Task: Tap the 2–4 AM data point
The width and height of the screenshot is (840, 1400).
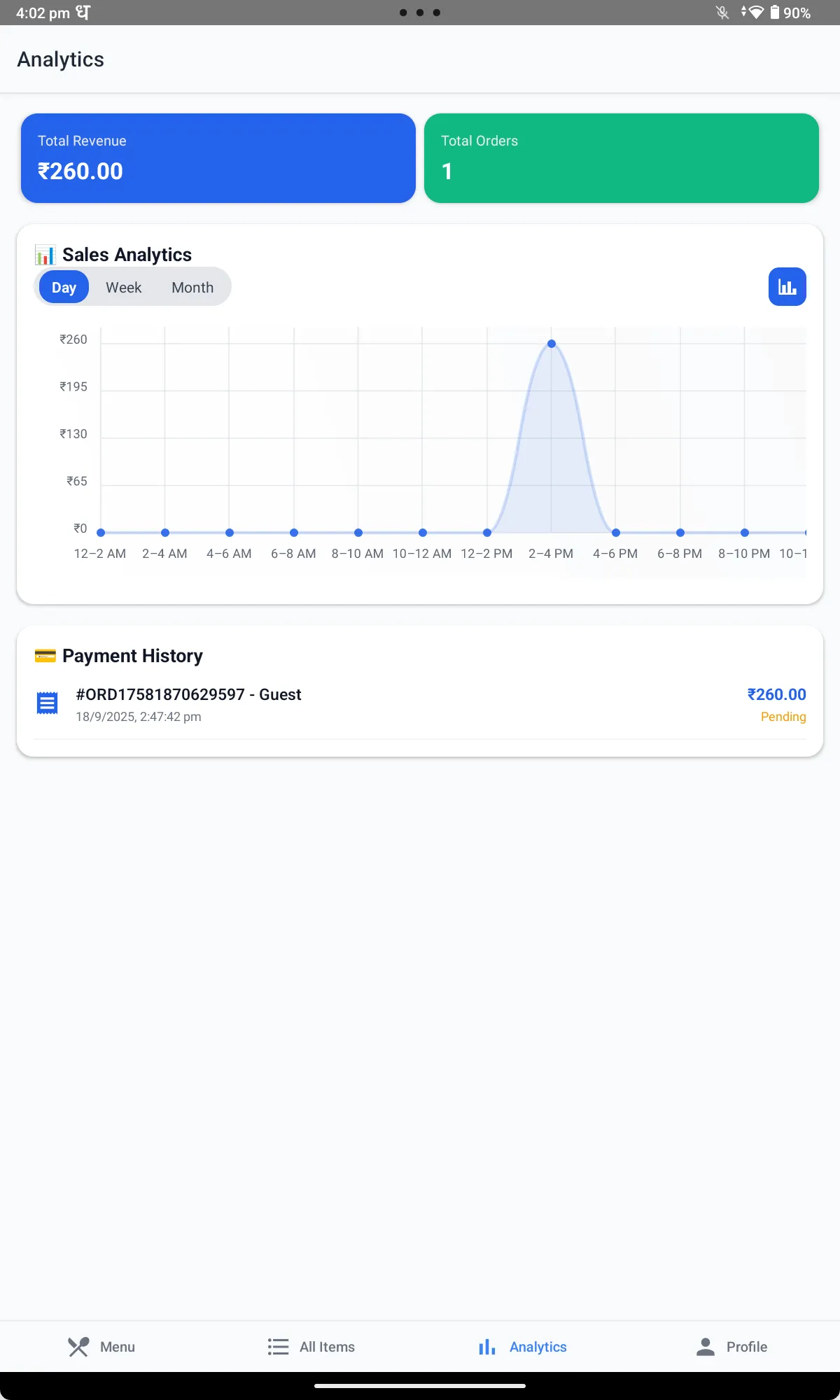Action: pyautogui.click(x=165, y=533)
